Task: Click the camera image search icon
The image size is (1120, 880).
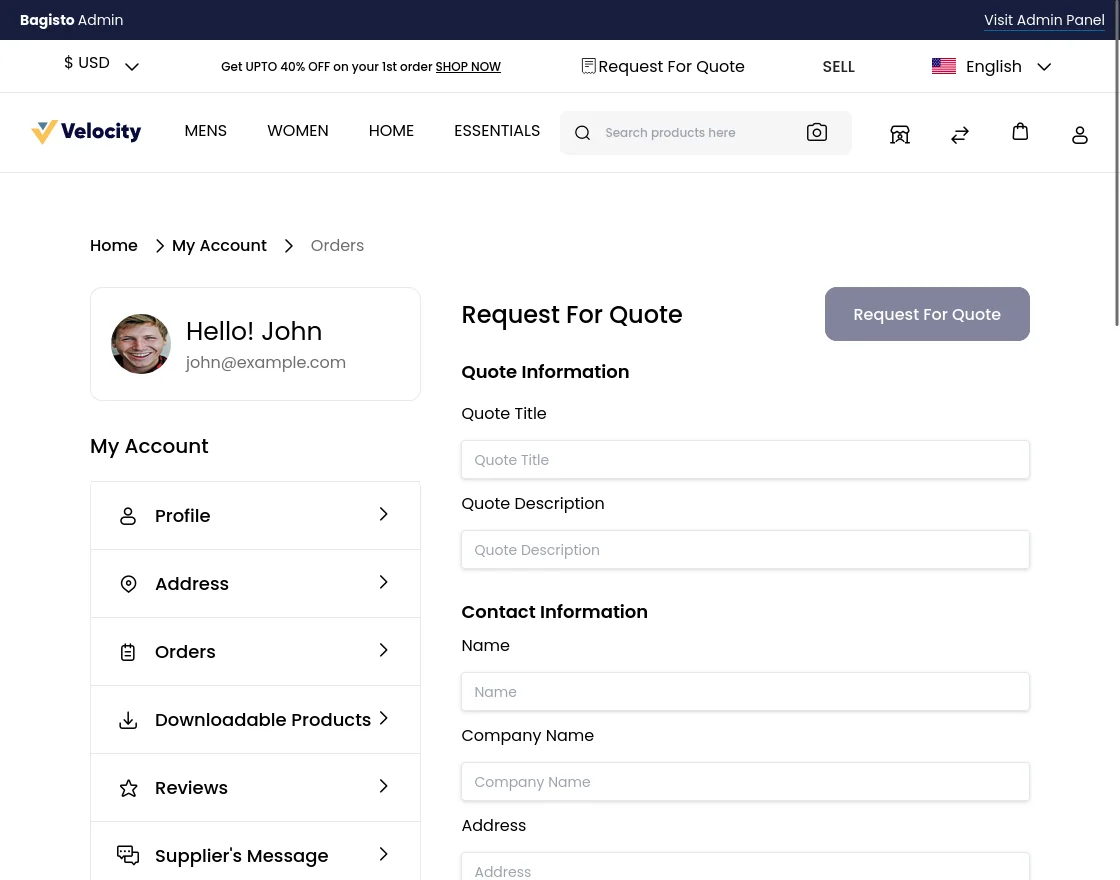Action: tap(816, 133)
